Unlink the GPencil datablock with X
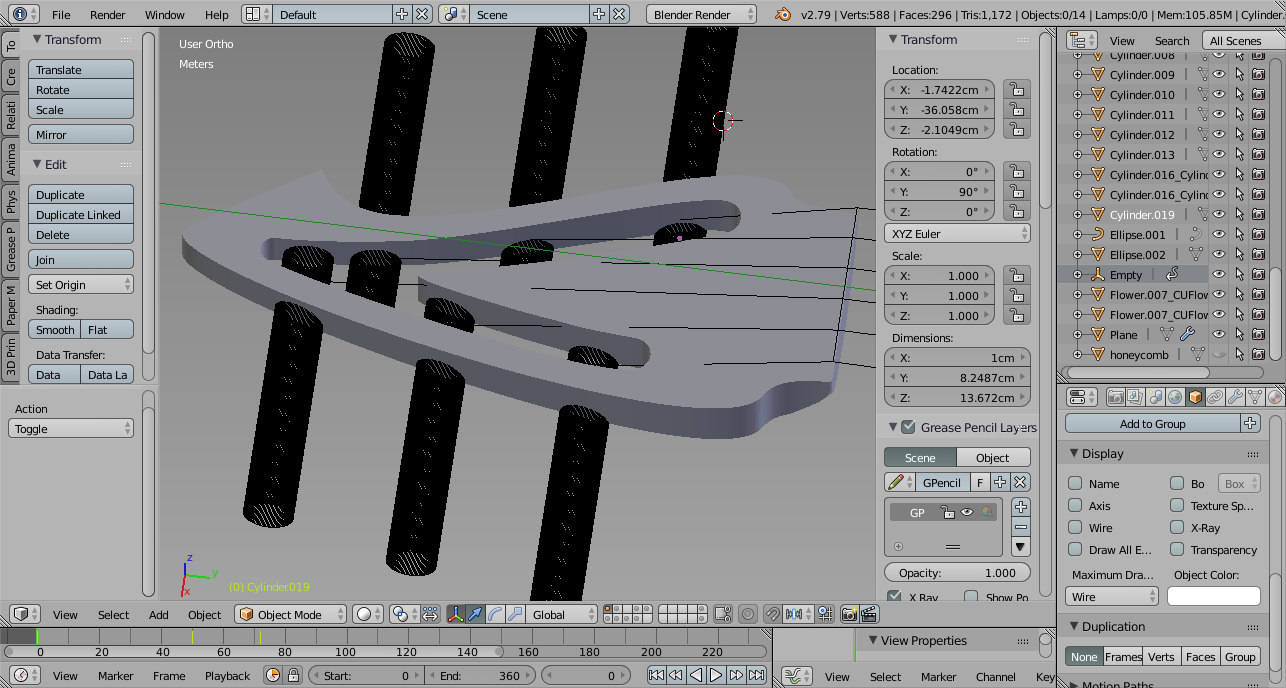Image resolution: width=1286 pixels, height=688 pixels. click(1020, 482)
